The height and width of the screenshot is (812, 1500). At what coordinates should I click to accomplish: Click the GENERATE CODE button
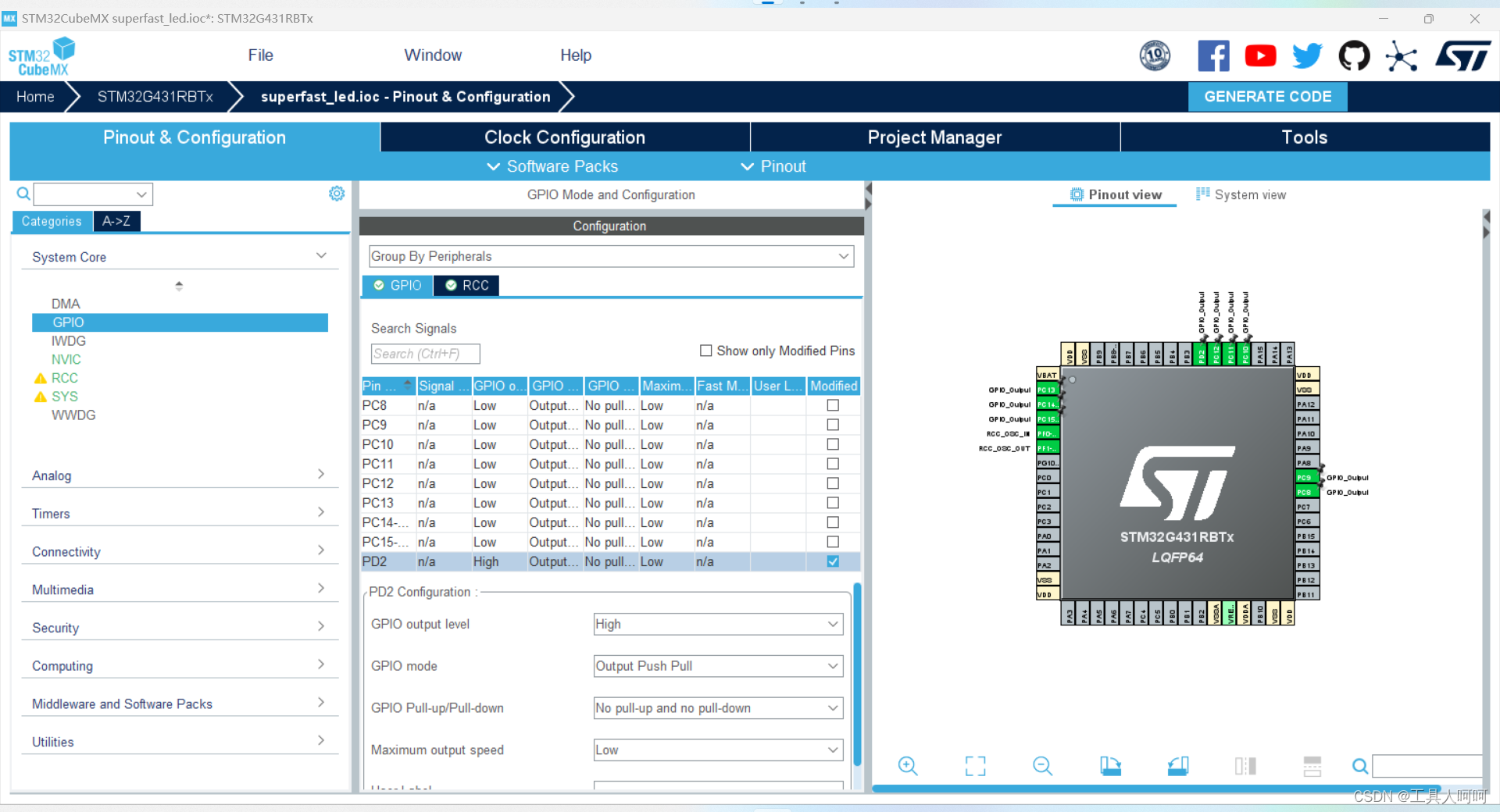(1267, 97)
